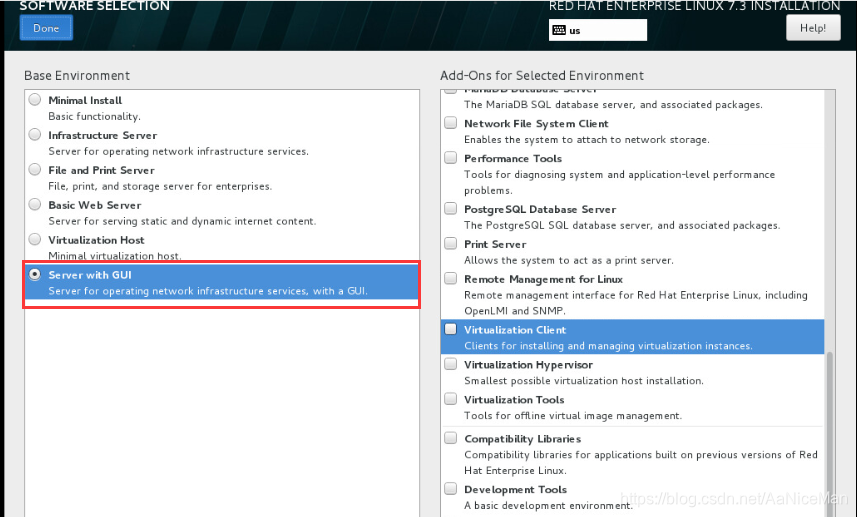Enable the Compatibility Libraries checkbox

[450, 438]
